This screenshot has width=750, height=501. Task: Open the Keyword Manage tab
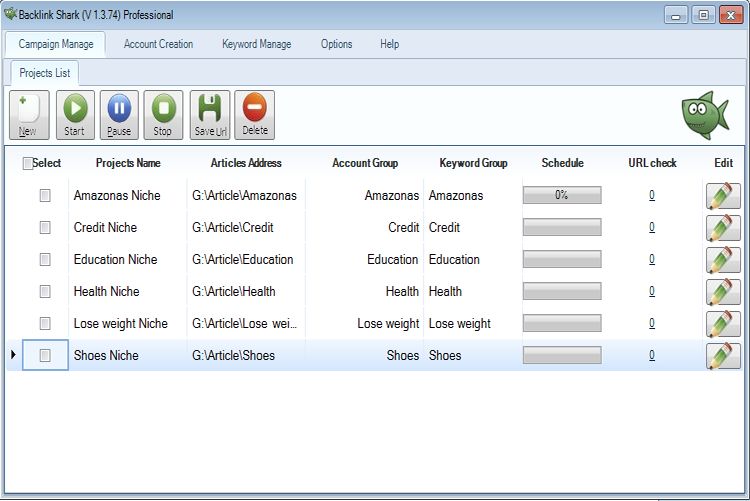[256, 44]
